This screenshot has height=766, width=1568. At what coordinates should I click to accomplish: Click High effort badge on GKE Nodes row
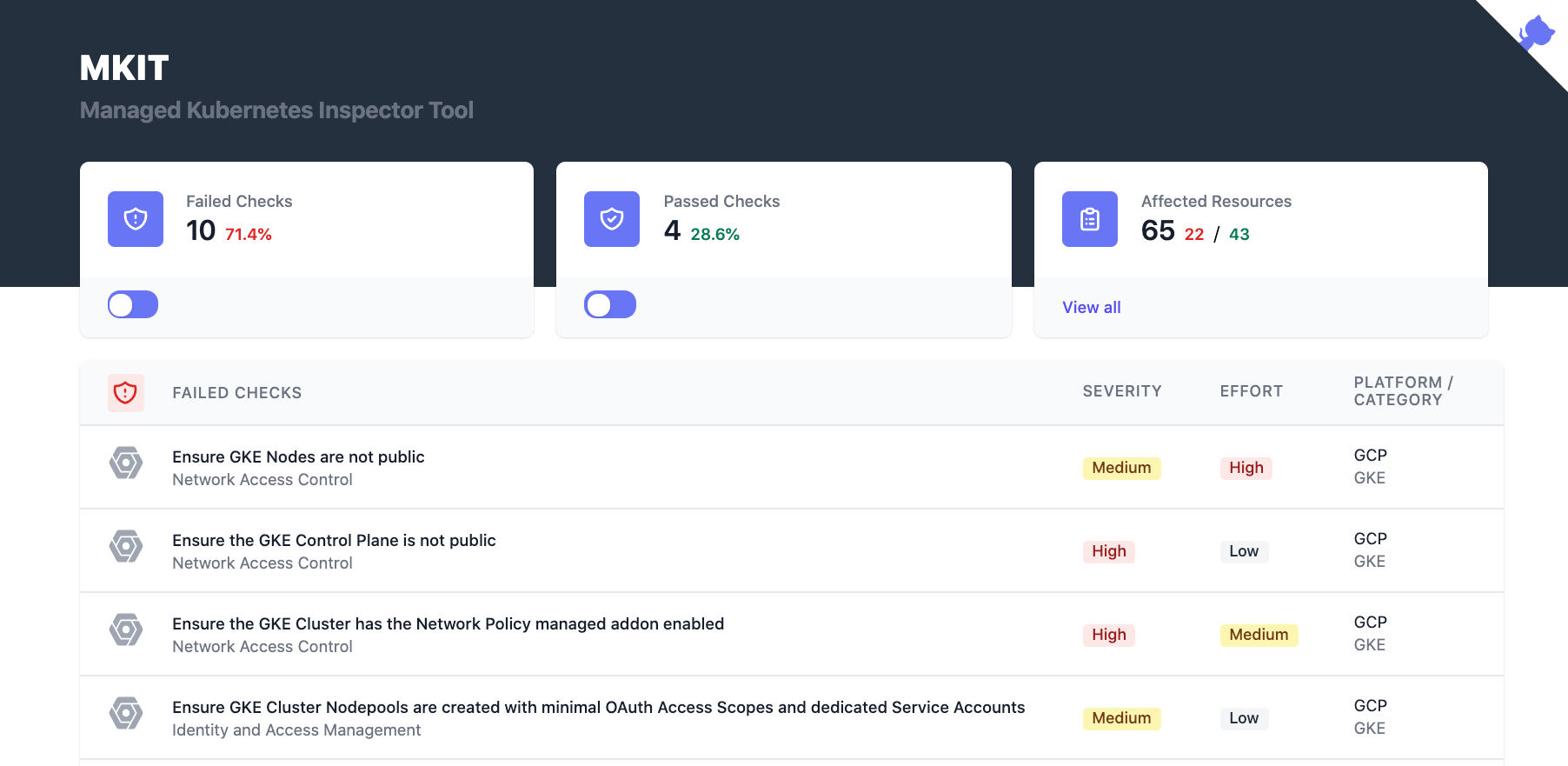(x=1246, y=468)
